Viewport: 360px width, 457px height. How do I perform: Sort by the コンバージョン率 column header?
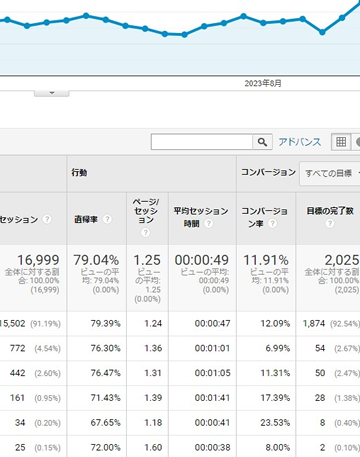264,217
